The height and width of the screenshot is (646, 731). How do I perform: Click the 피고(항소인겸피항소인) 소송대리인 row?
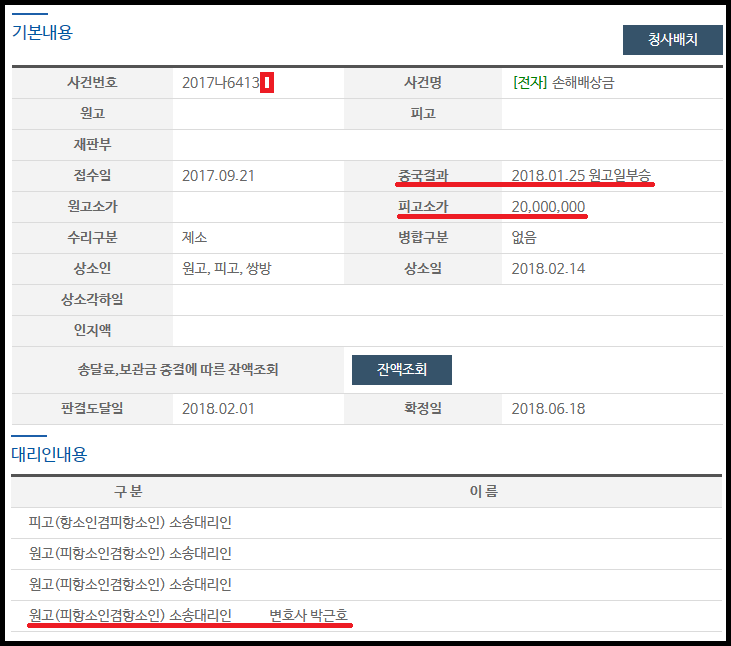click(x=130, y=522)
